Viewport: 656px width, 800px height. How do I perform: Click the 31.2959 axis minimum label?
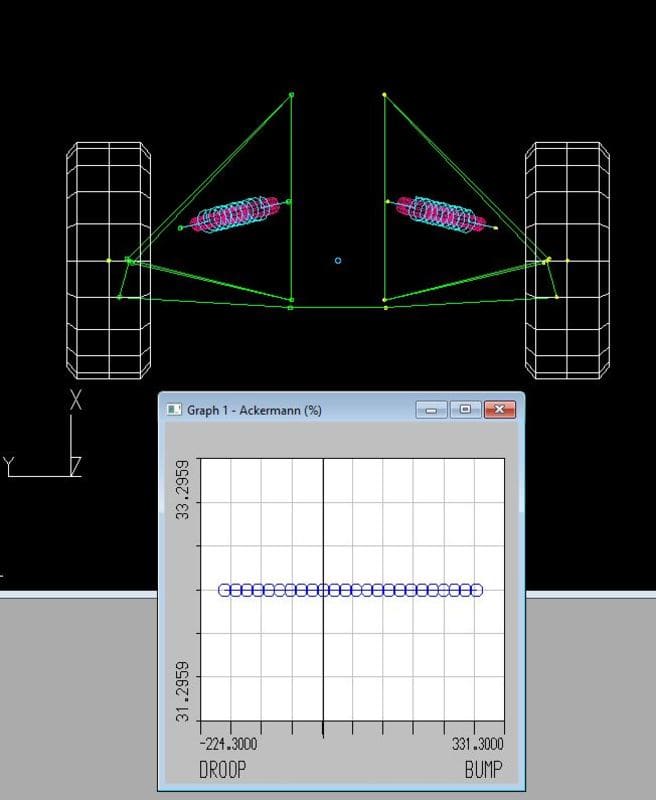pos(183,692)
